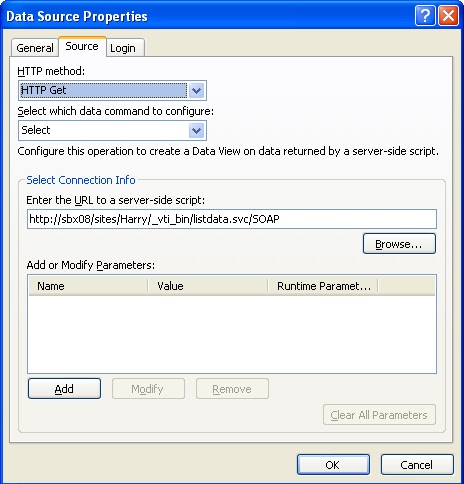Click 'Add or Modify Parameters:' label

pos(91,265)
